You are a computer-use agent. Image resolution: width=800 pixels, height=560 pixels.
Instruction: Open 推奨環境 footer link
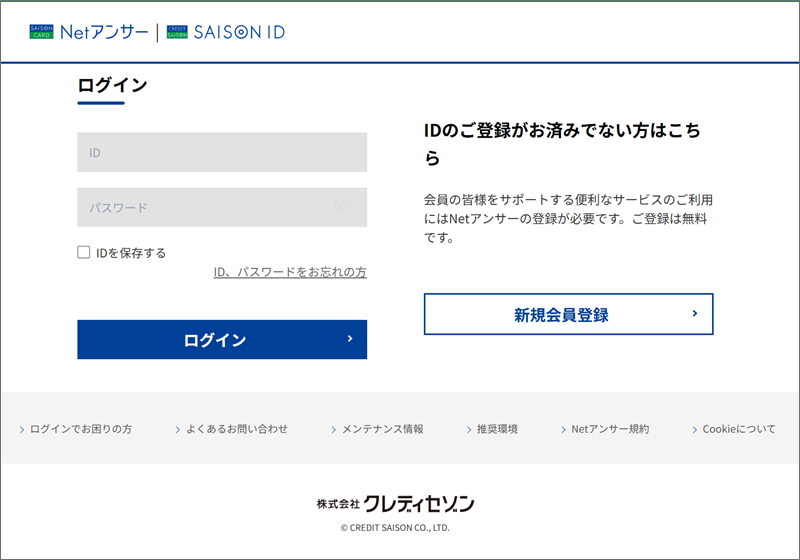point(492,429)
